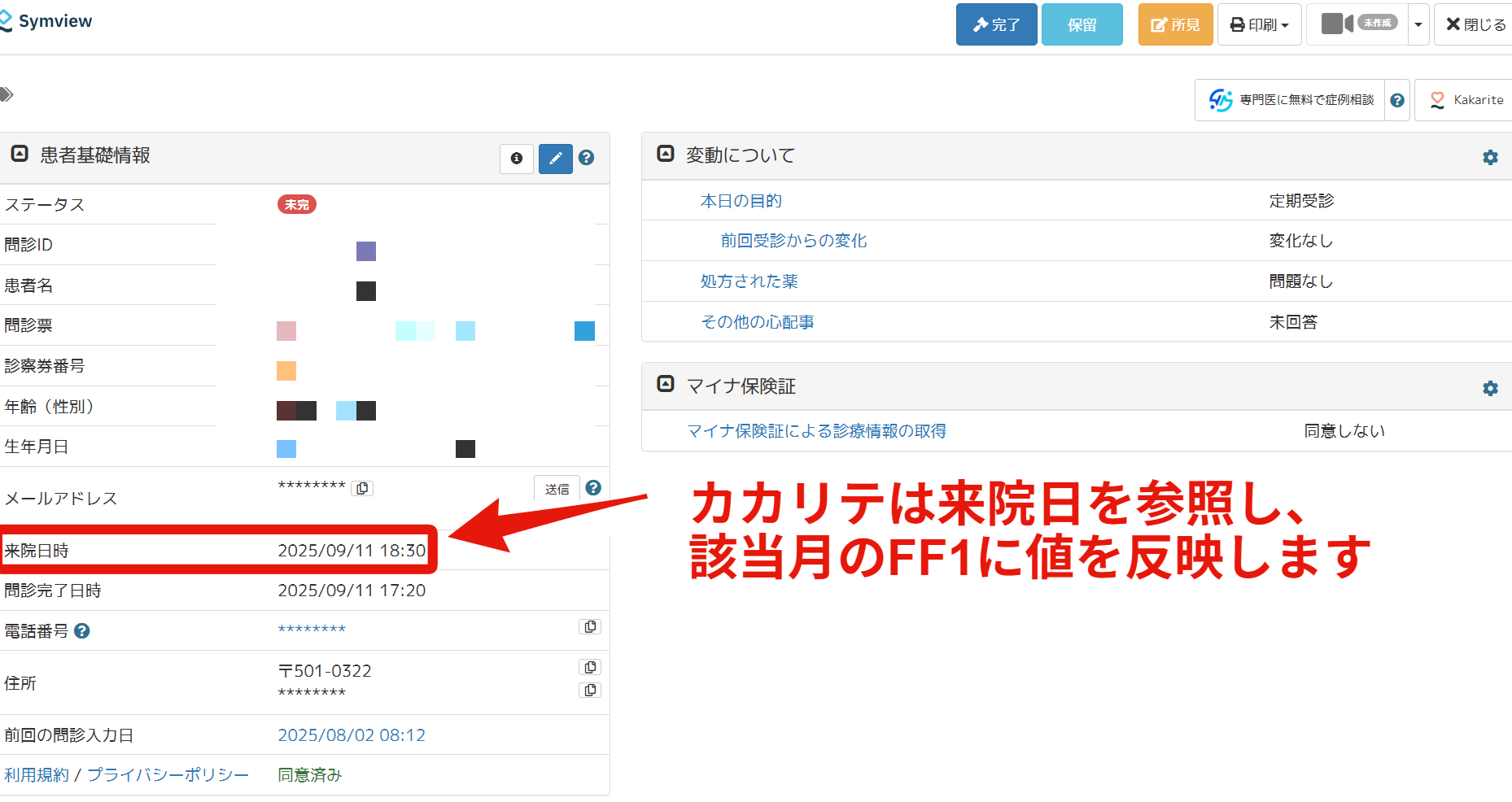1512x802 pixels.
Task: Open previous questionnaire dated 2025/08/02 08:12
Action: (352, 735)
